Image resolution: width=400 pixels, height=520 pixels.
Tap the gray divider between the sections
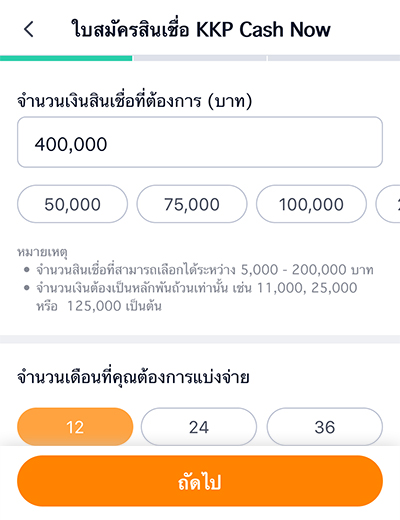tap(200, 339)
